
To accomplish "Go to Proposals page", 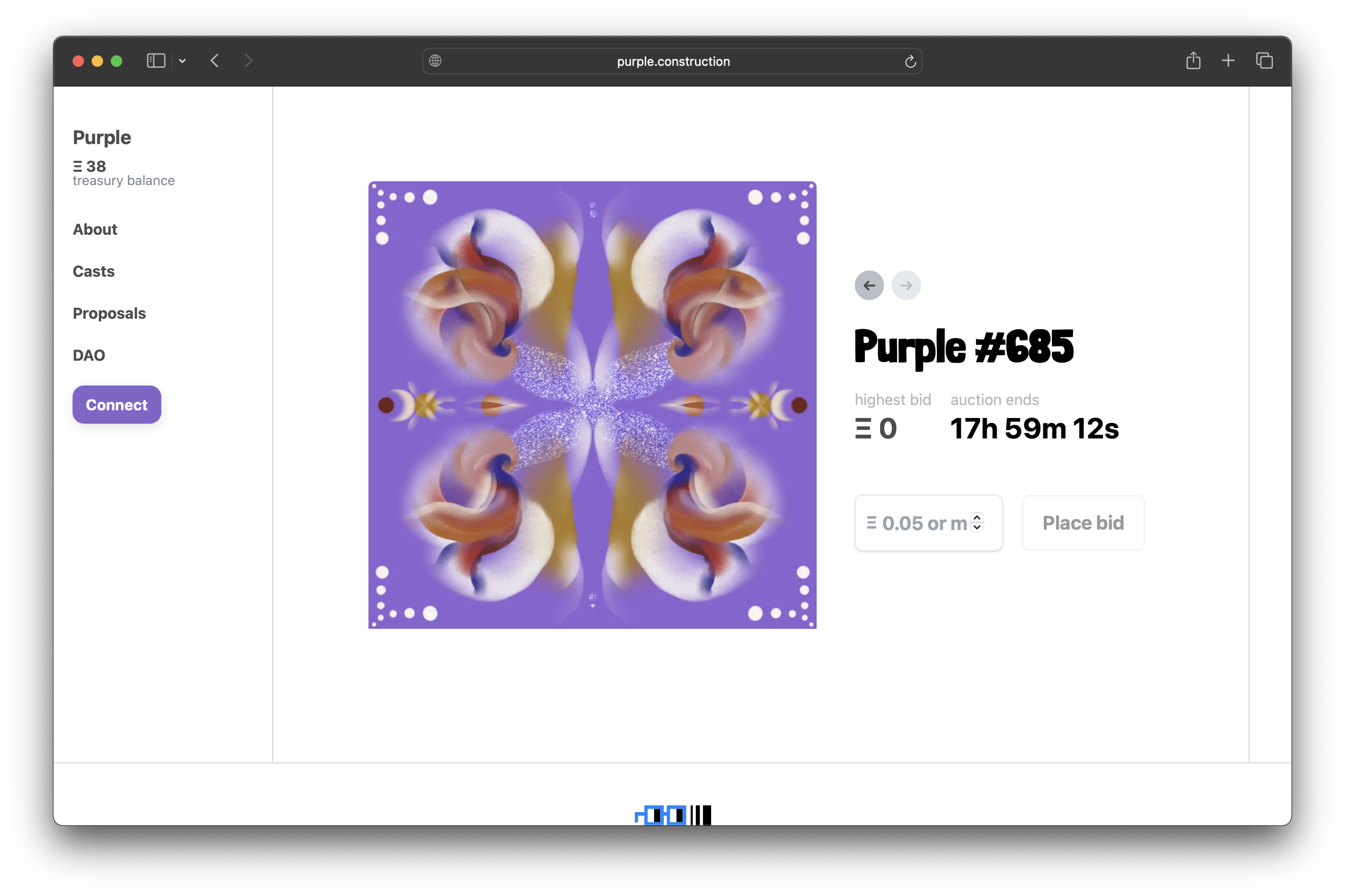I will click(x=109, y=313).
